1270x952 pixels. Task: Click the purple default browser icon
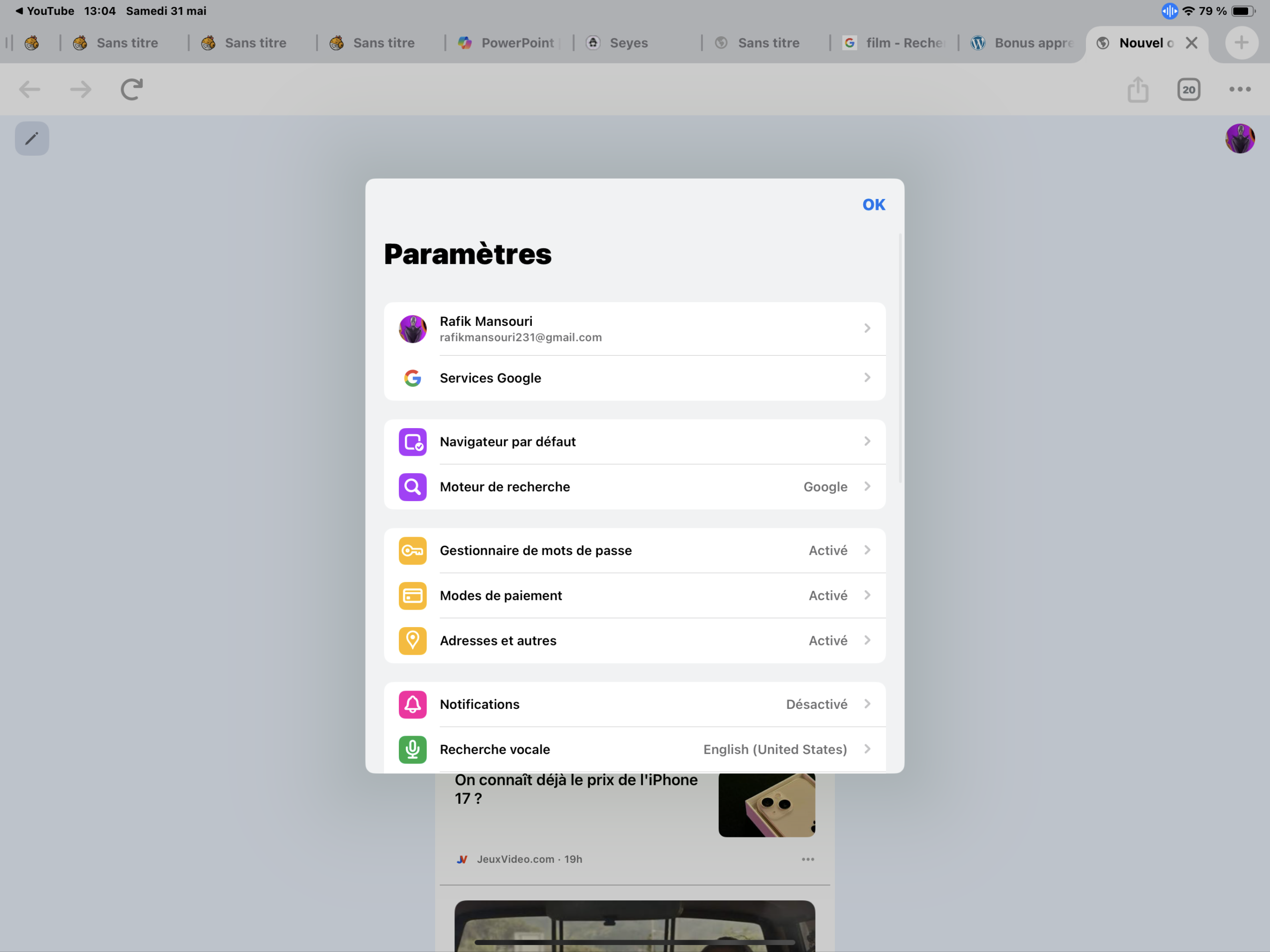tap(412, 442)
